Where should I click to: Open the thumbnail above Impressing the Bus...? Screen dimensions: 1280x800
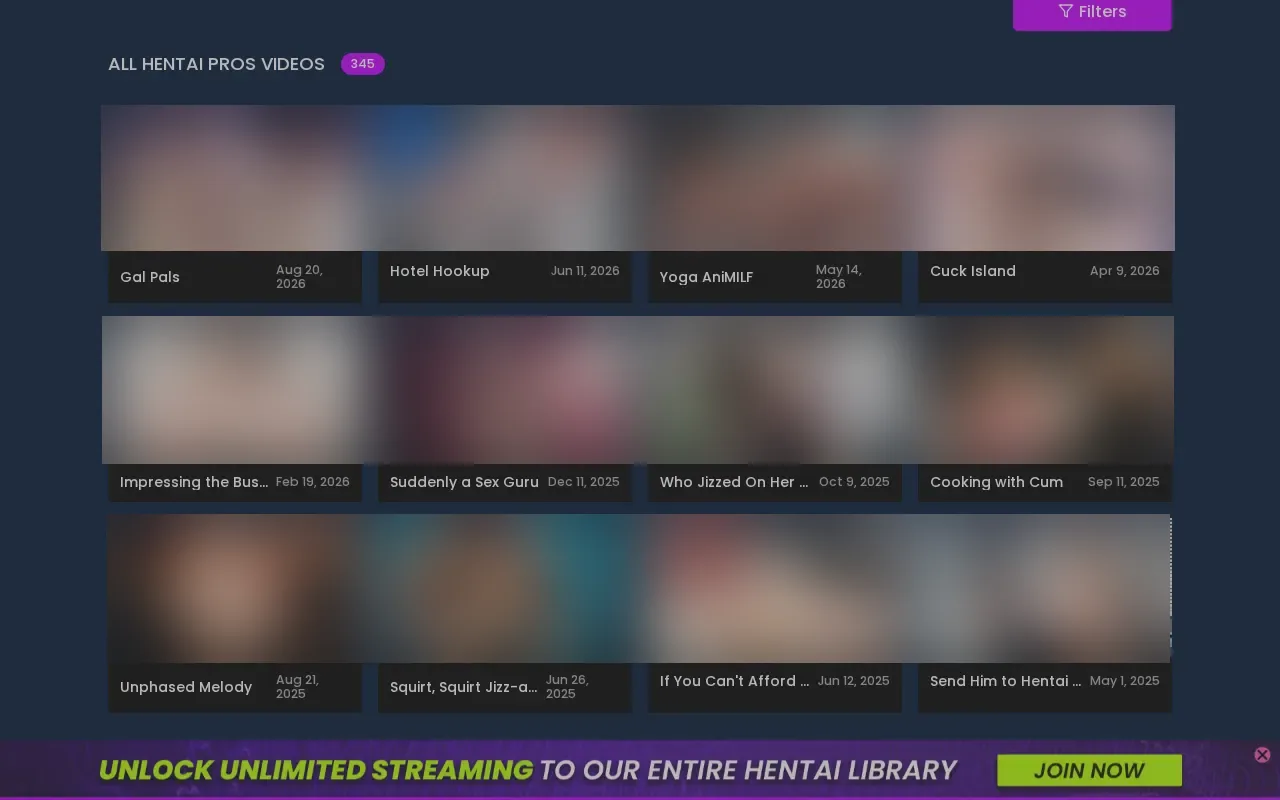236,390
